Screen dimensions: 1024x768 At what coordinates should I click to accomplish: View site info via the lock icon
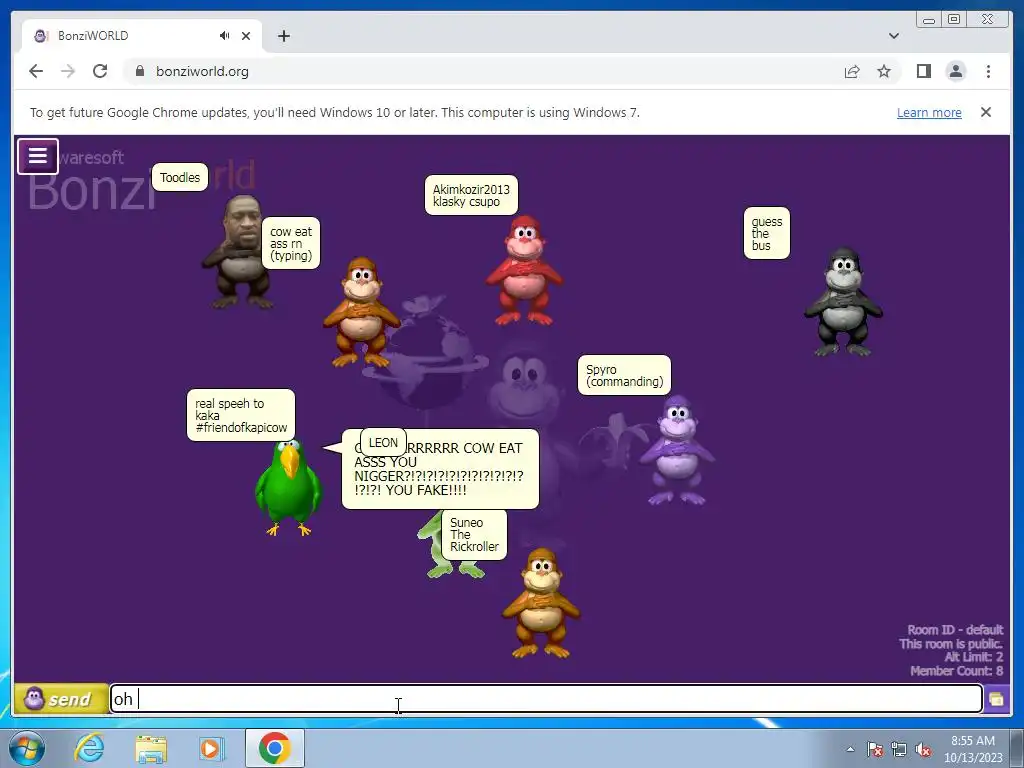[140, 71]
